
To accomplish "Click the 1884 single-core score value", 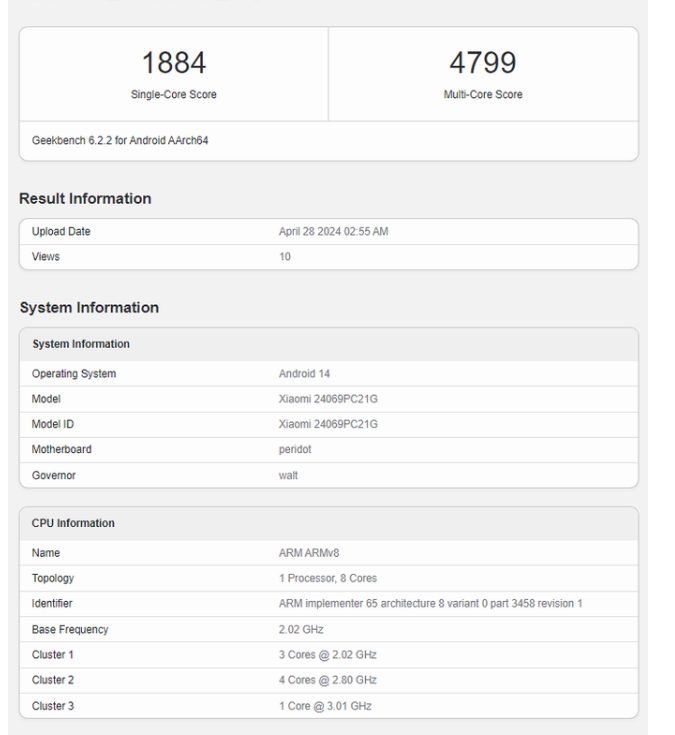I will (x=173, y=63).
